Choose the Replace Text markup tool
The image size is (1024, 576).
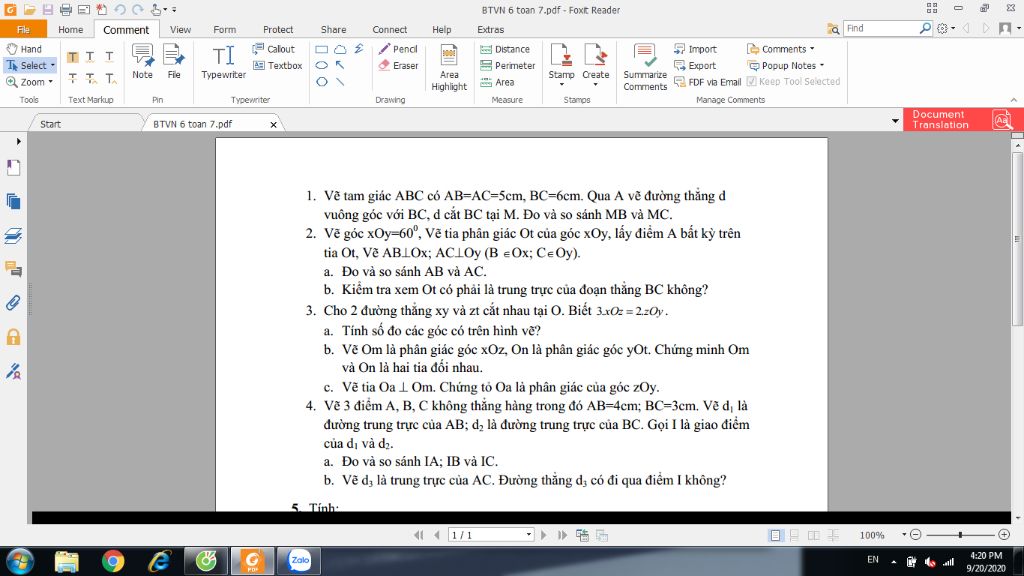(x=91, y=79)
